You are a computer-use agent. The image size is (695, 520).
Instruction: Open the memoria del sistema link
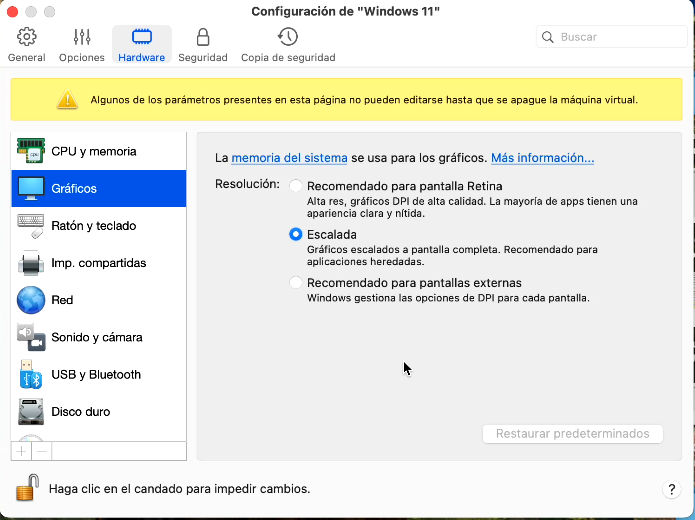click(289, 158)
